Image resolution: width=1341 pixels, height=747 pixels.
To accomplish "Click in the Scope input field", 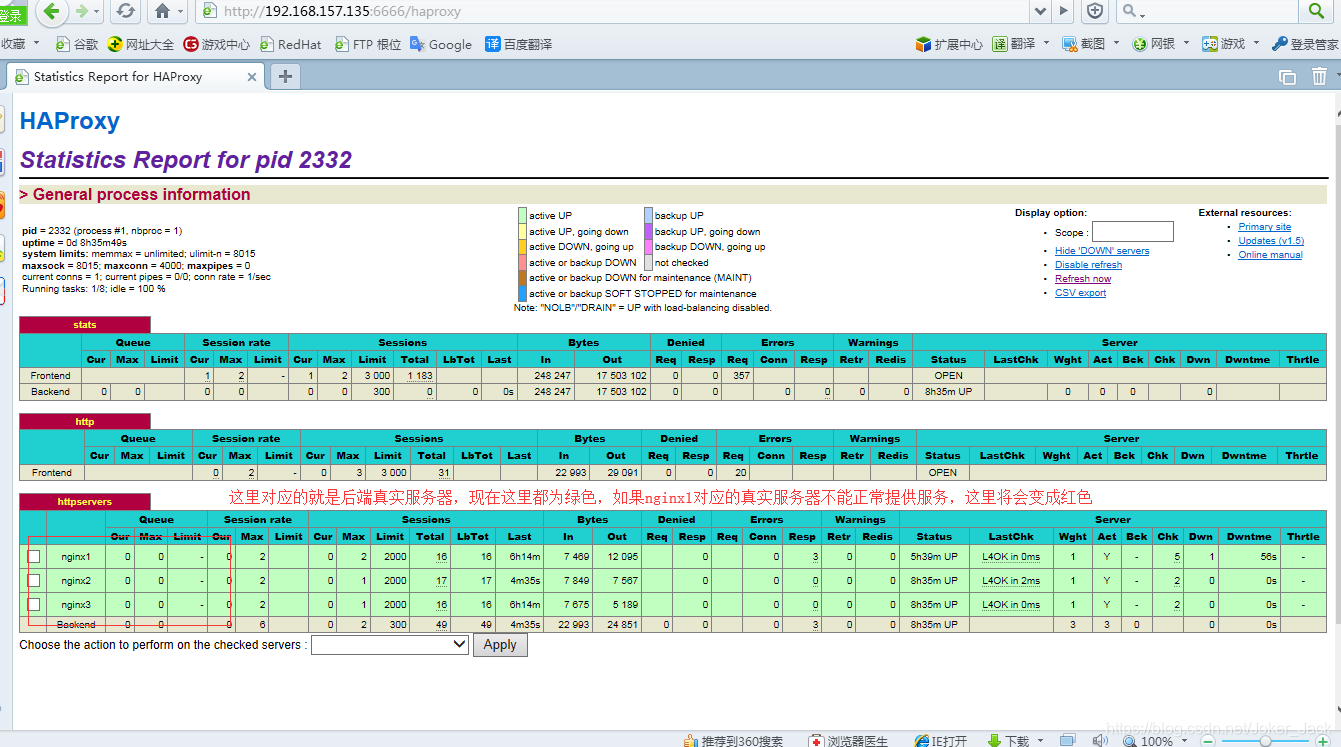I will pyautogui.click(x=1133, y=232).
